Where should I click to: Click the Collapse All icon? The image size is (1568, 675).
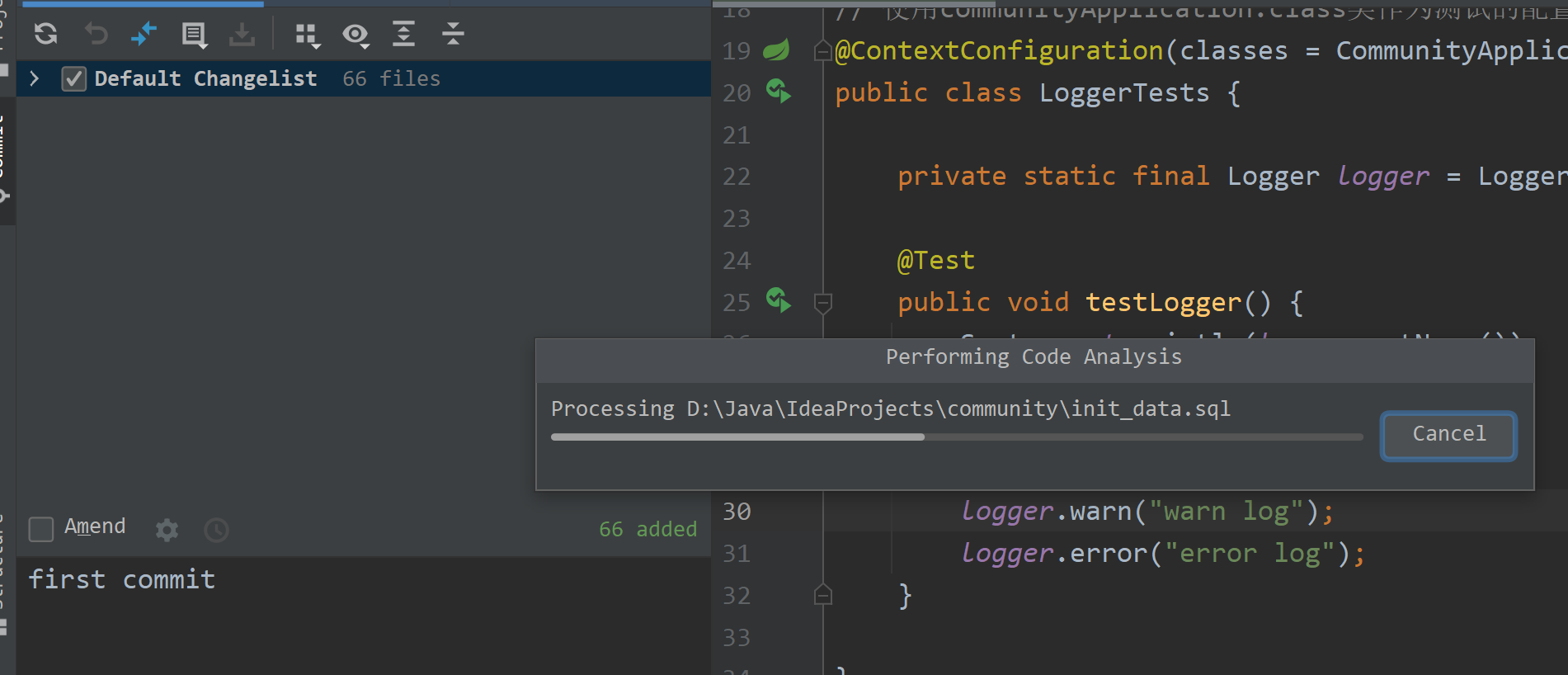(x=453, y=34)
